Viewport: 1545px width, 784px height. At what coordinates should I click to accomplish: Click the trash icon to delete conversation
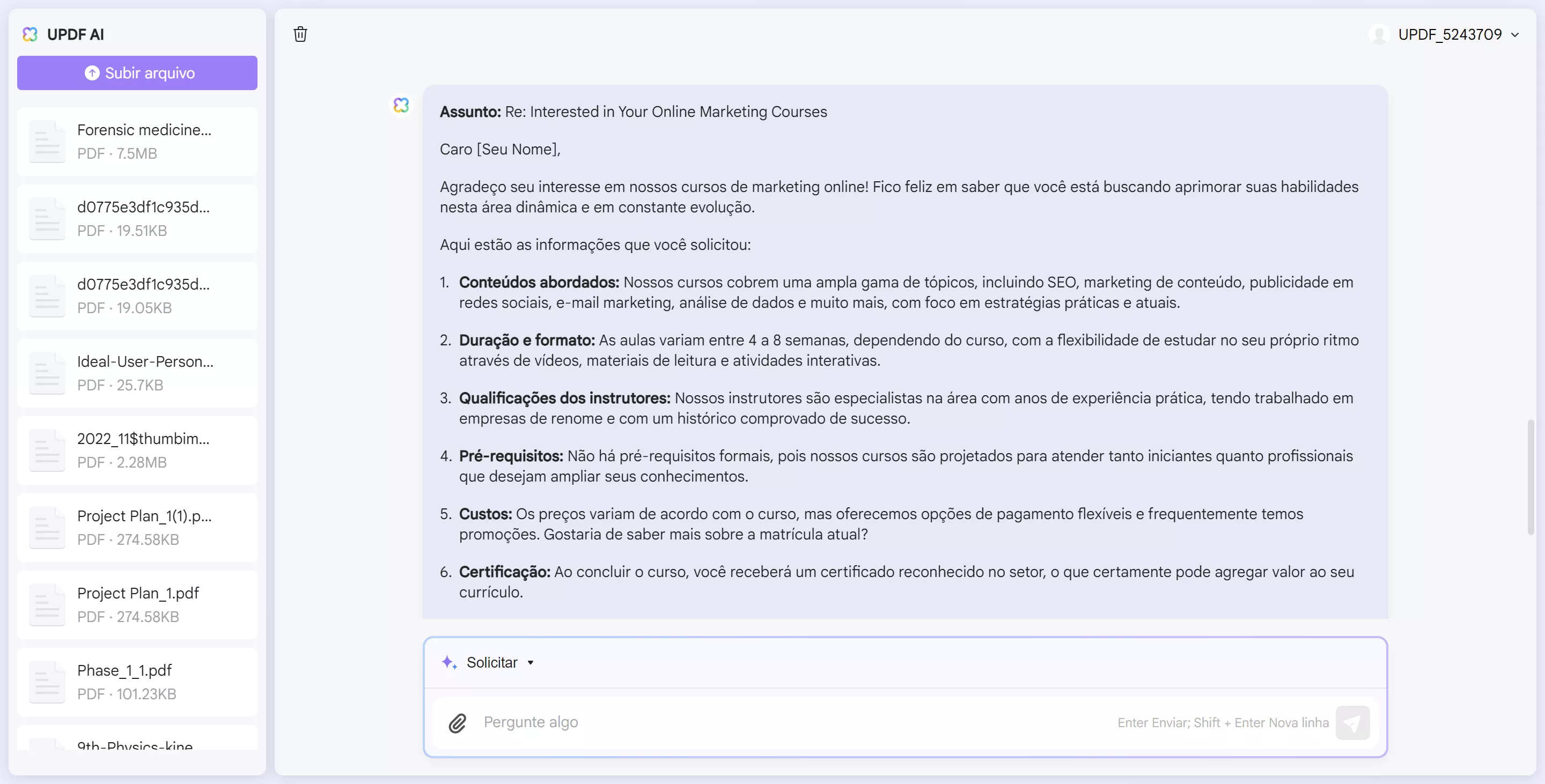300,34
